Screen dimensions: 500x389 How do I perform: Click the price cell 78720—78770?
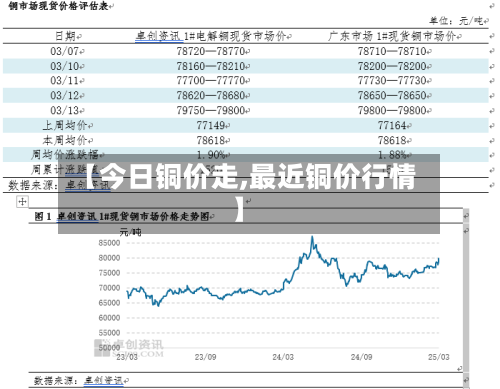click(211, 51)
